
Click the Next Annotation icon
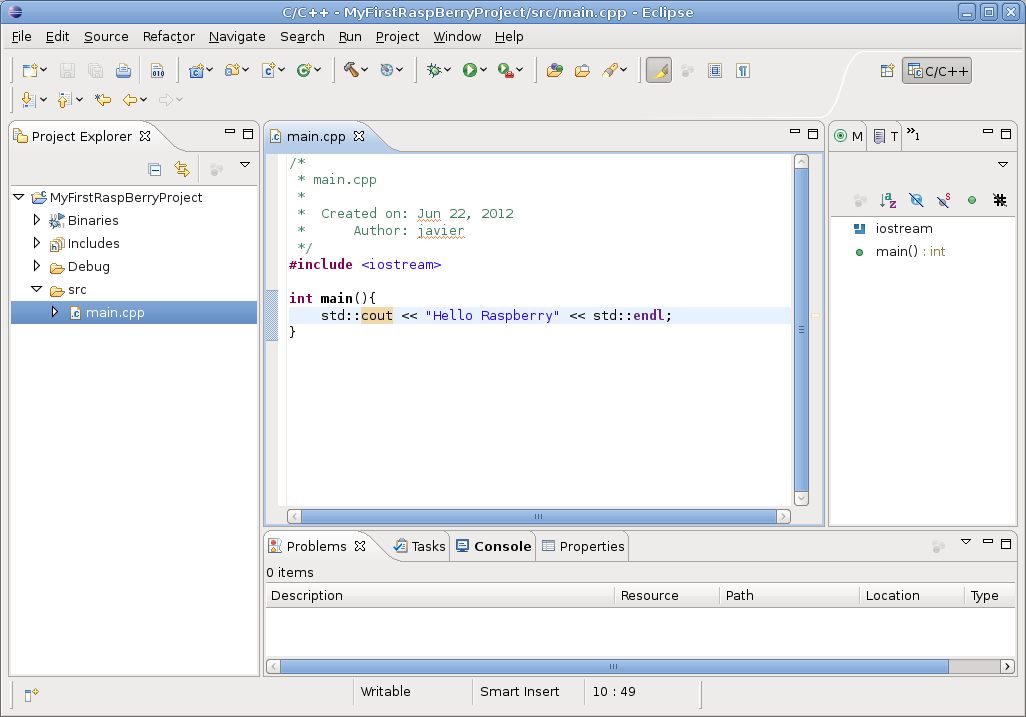(28, 99)
